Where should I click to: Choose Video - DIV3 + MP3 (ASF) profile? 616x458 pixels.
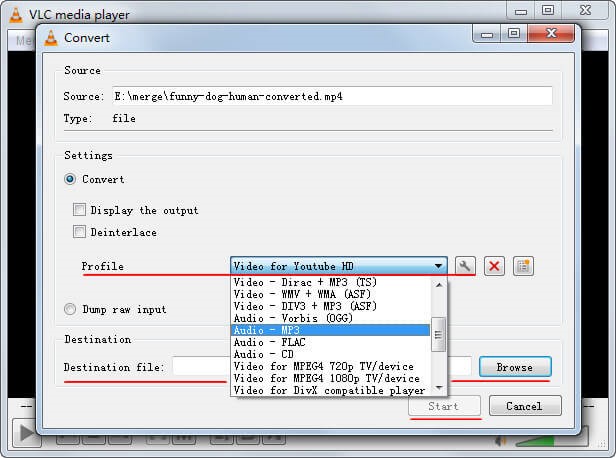point(330,306)
